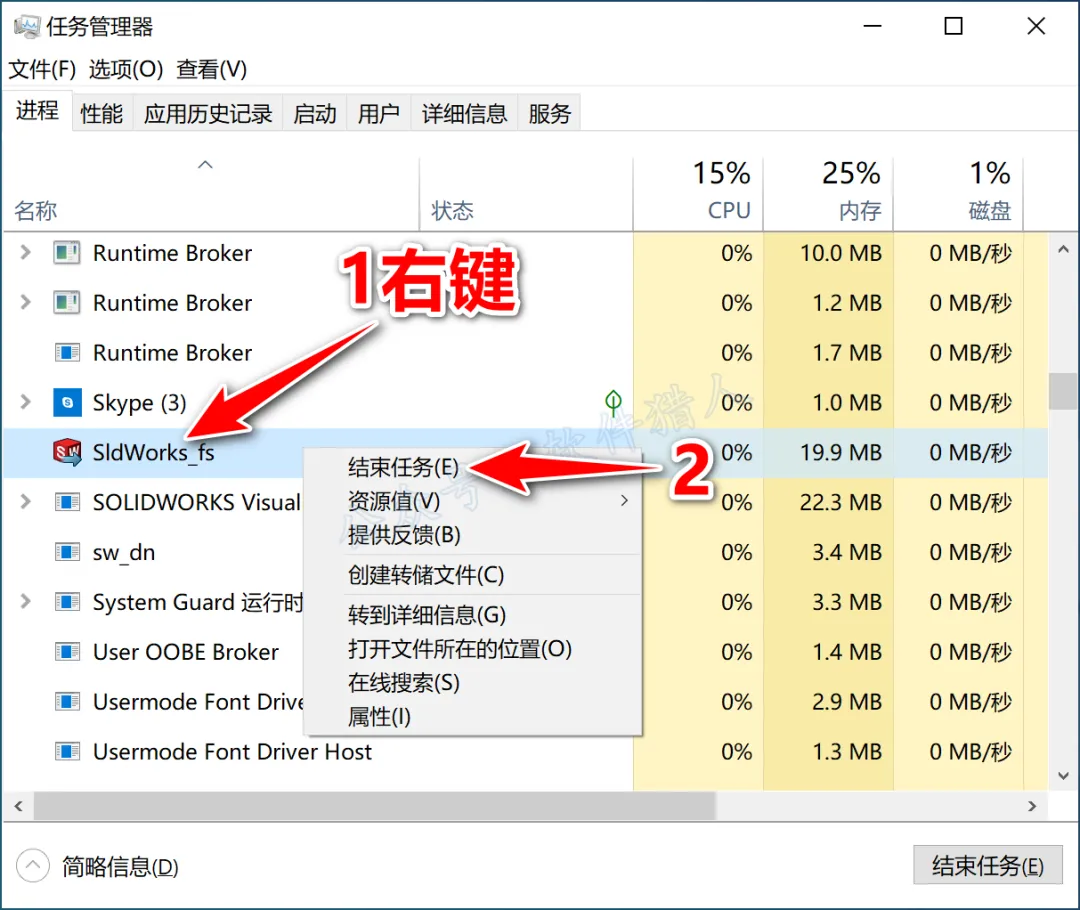Switch to the 应用历史记录 tab
Image resolution: width=1080 pixels, height=910 pixels.
(x=208, y=113)
